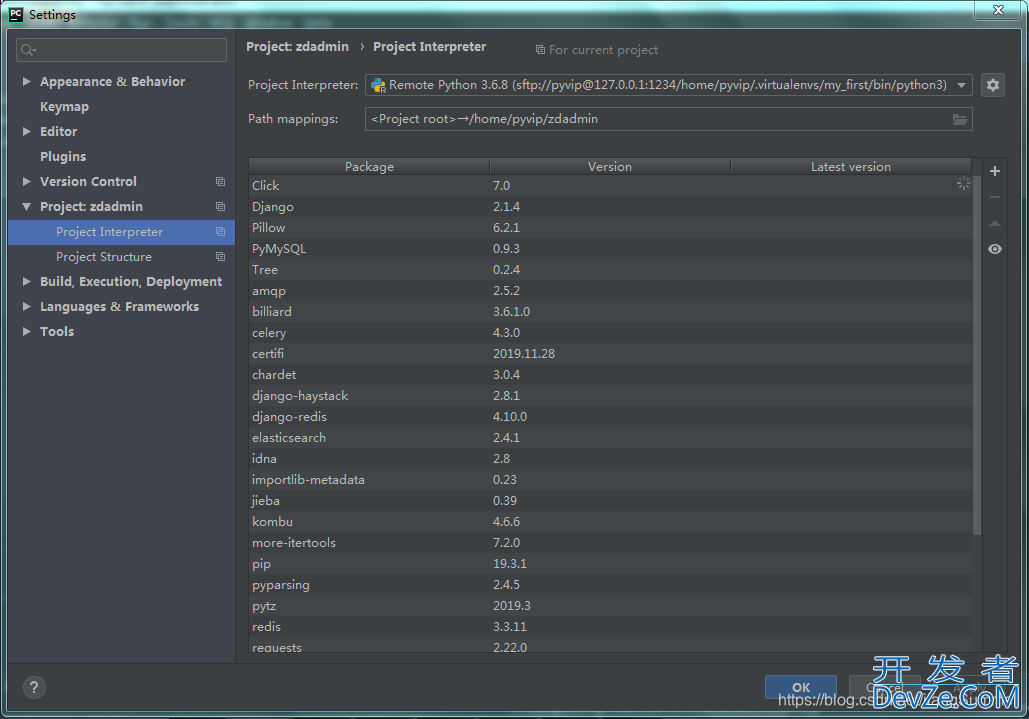1029x719 pixels.
Task: Collapse the Project: zdadmin section
Action: (27, 207)
